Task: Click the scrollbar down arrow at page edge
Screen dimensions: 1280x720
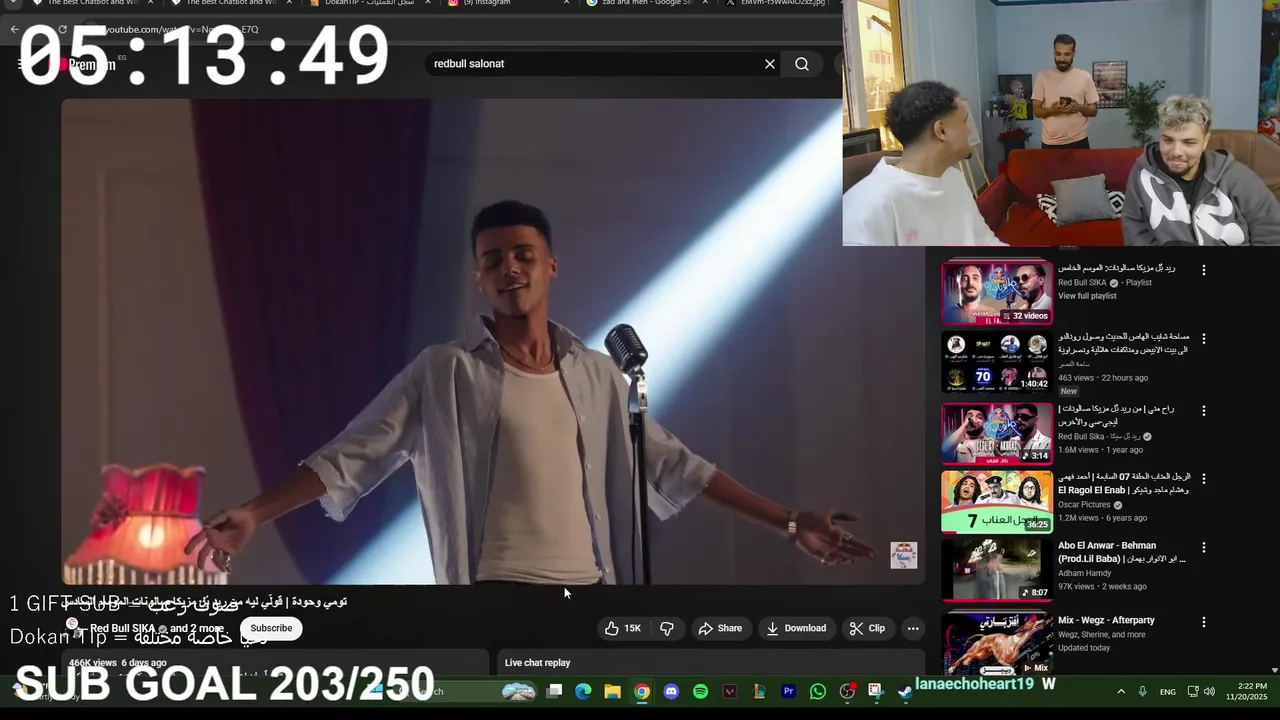Action: coord(1274,670)
